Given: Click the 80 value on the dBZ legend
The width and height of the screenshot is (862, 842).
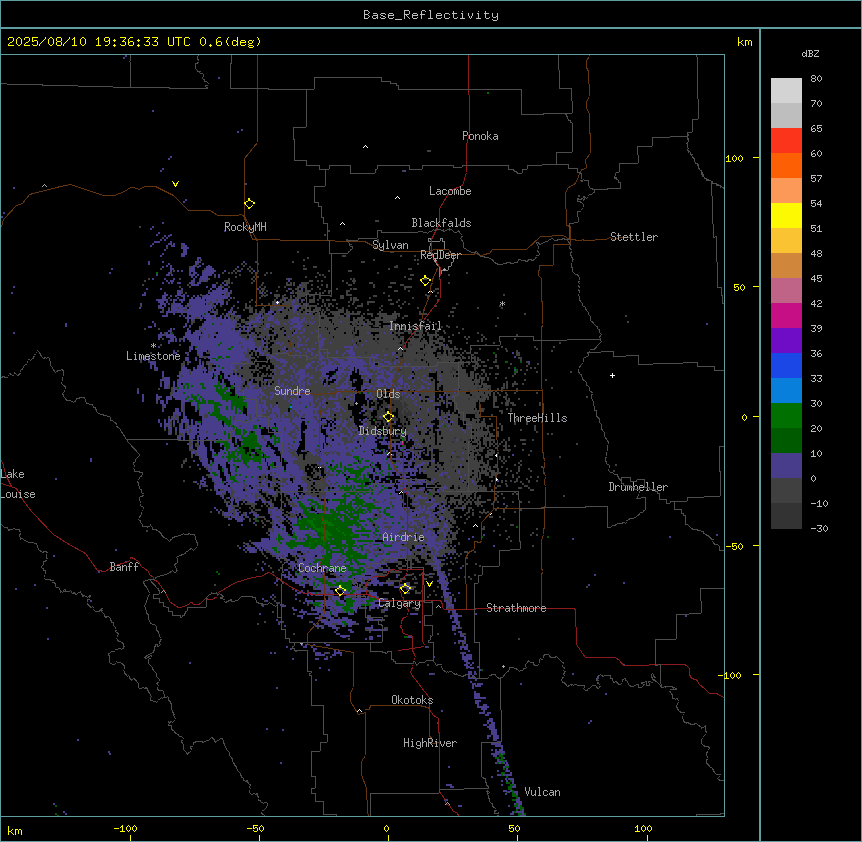Looking at the screenshot, I should pyautogui.click(x=816, y=79).
